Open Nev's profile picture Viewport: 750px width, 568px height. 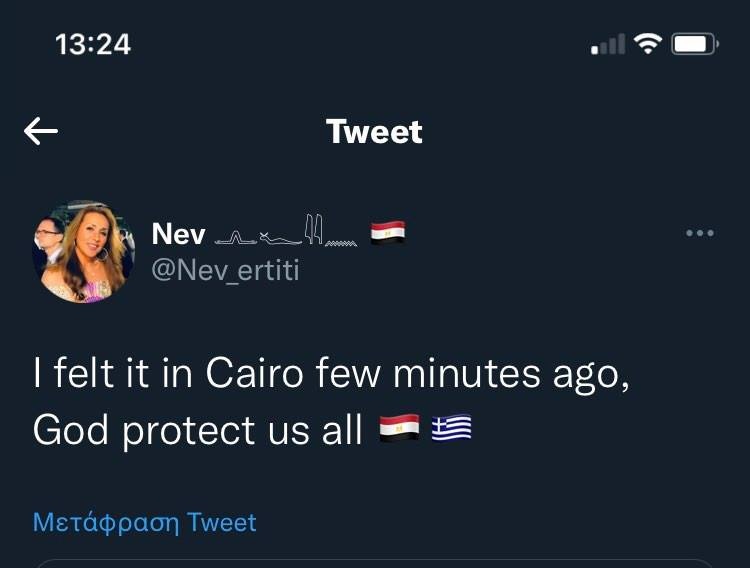coord(83,251)
